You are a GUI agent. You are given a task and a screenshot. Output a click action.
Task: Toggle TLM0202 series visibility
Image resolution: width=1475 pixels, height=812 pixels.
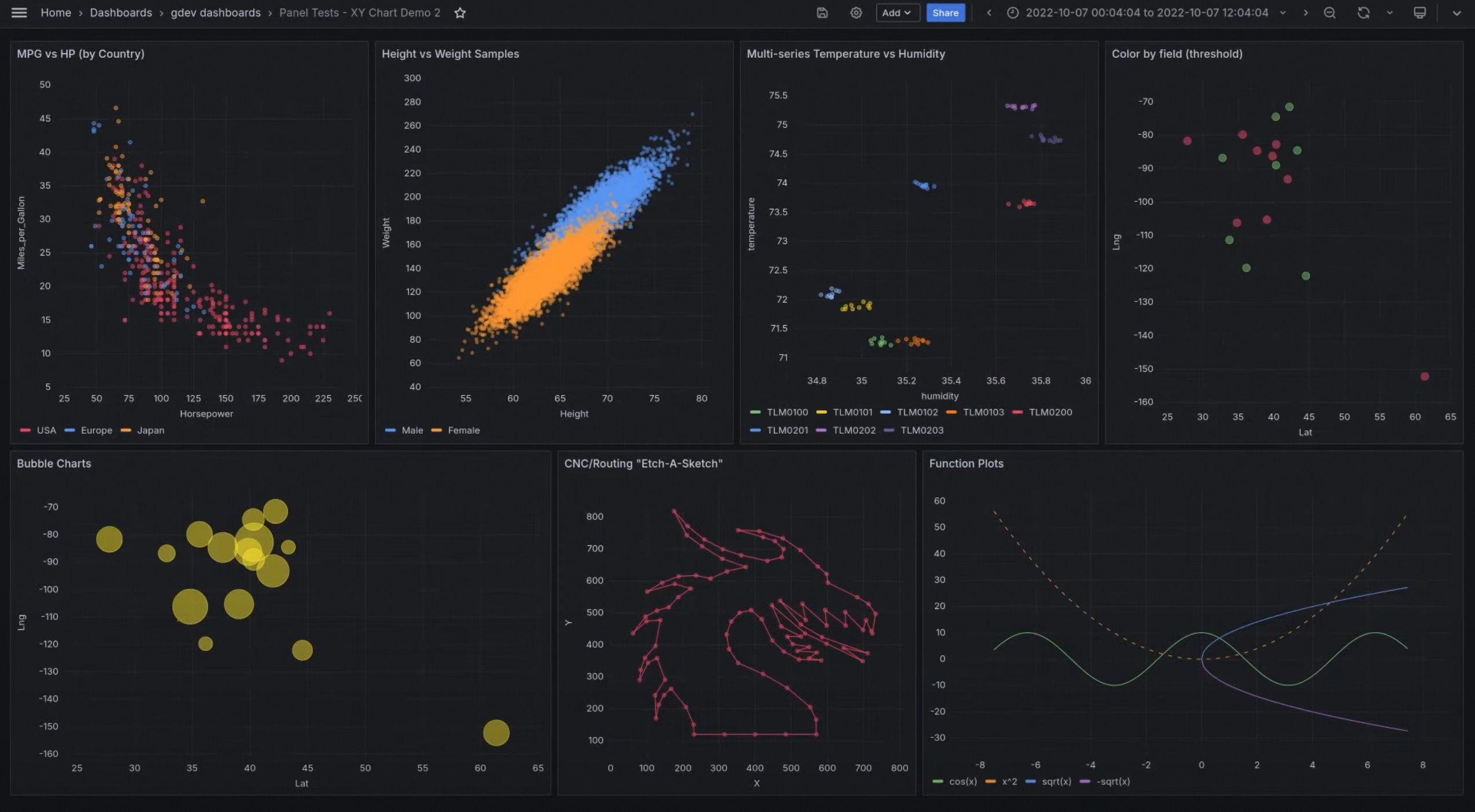(854, 430)
